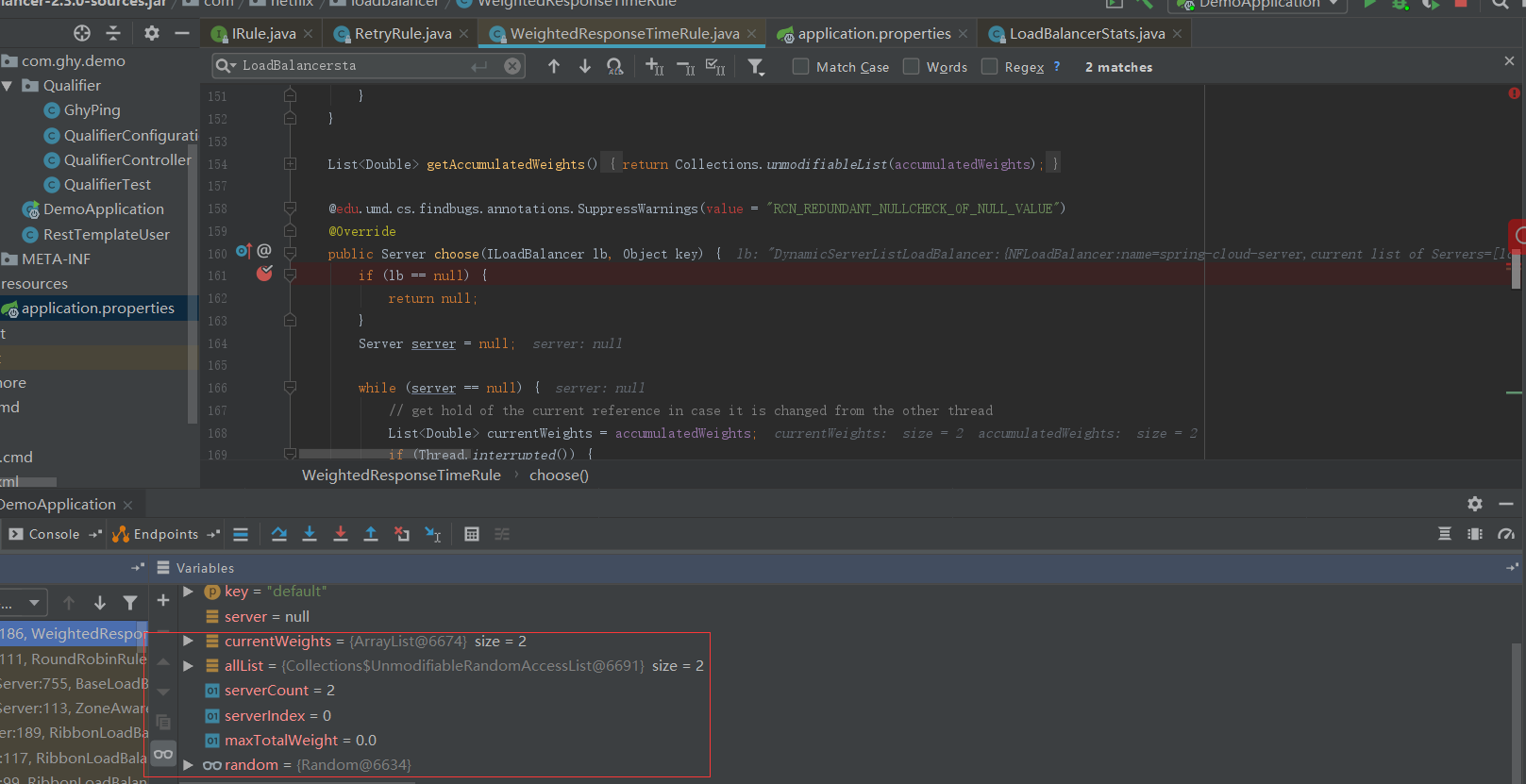The image size is (1526, 784).
Task: Hide the project tool window
Action: click(x=182, y=33)
